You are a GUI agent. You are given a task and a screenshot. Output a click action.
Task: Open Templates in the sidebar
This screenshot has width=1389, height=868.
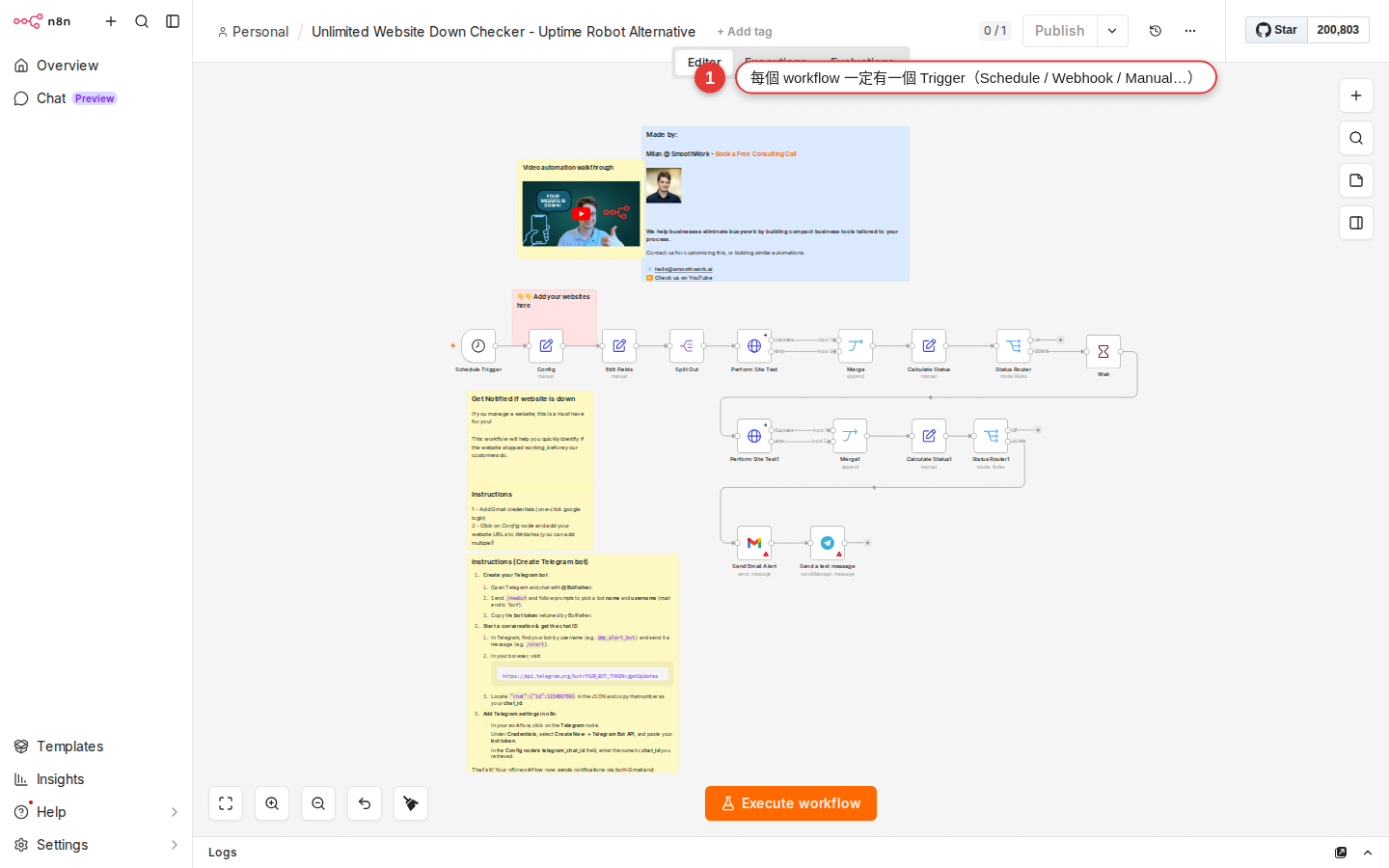(96, 746)
